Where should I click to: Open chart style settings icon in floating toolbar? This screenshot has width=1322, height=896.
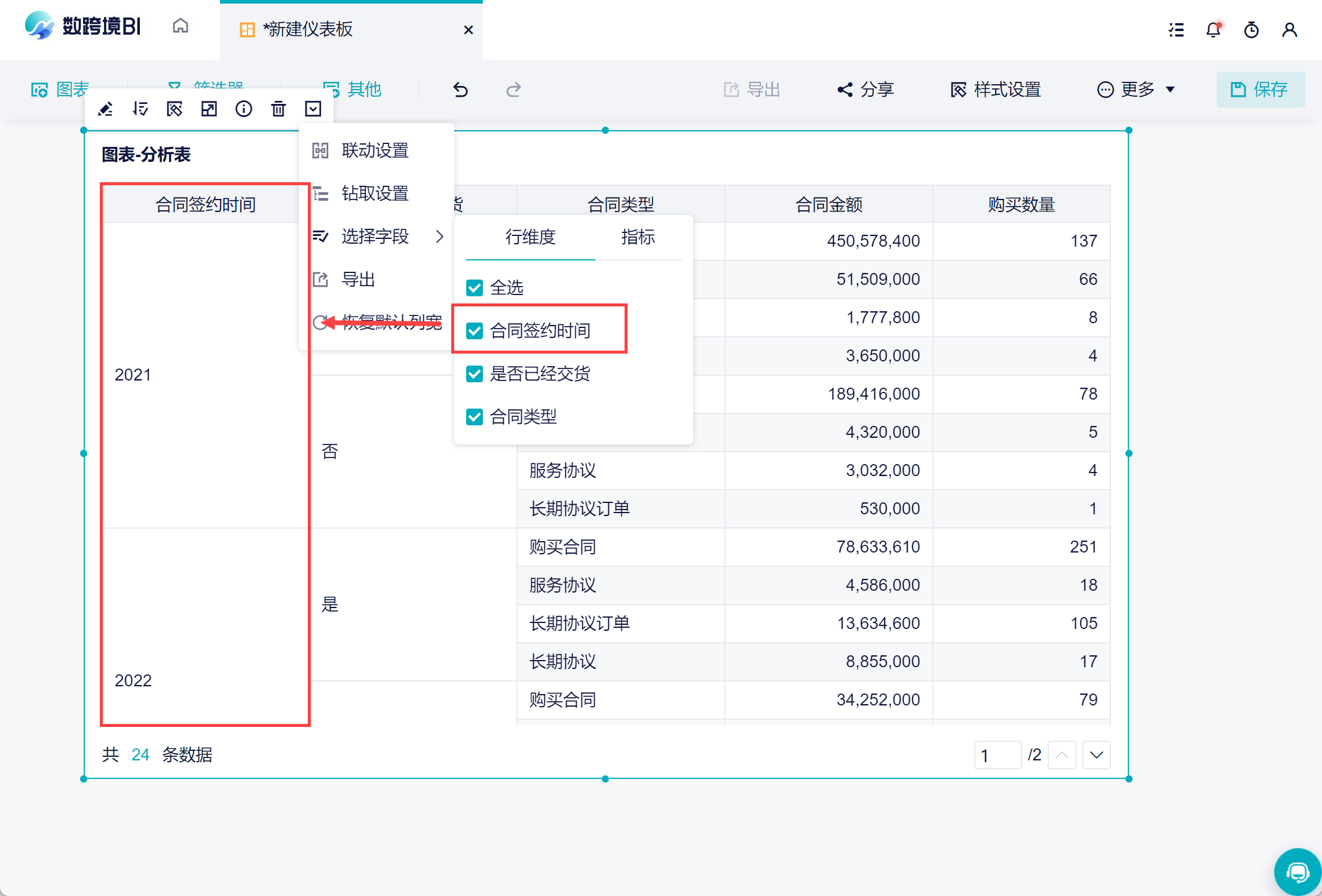pos(175,109)
